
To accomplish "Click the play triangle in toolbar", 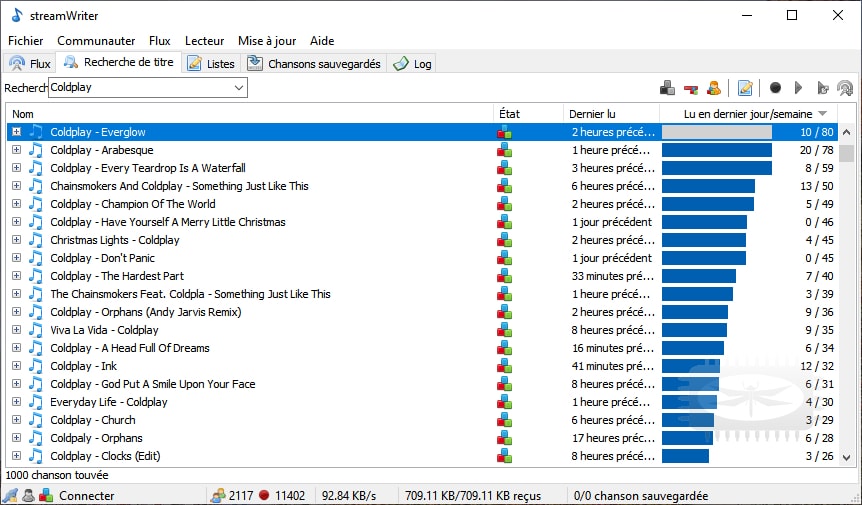I will [x=798, y=88].
